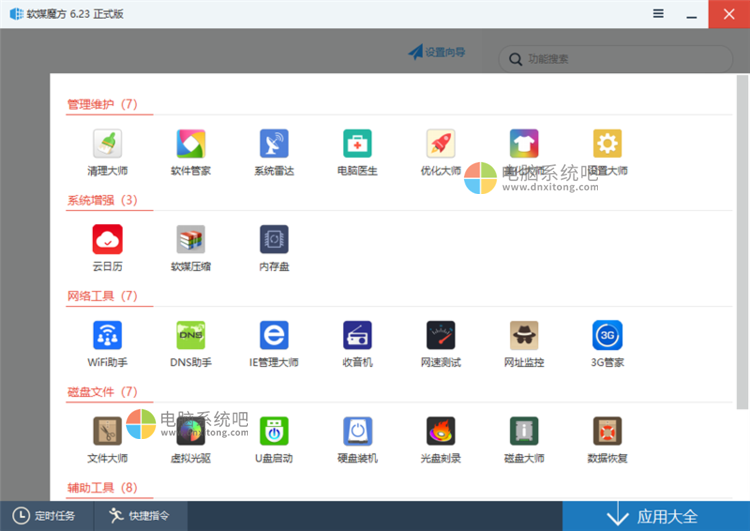The height and width of the screenshot is (531, 750).
Task: Open the hamburger menu in title bar
Action: pyautogui.click(x=658, y=14)
